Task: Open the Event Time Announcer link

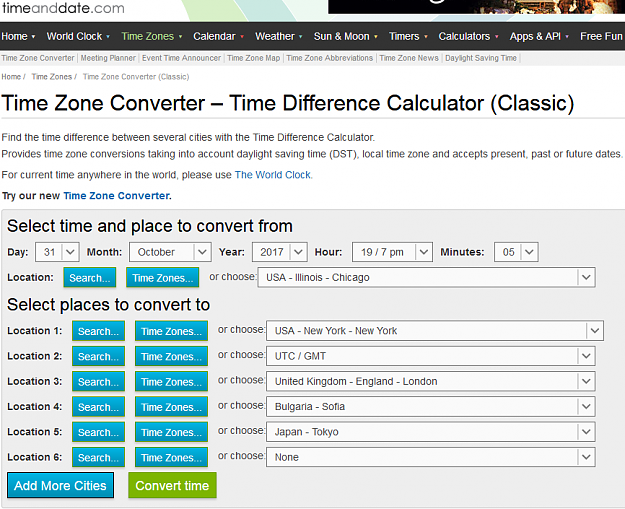Action: coord(181,58)
